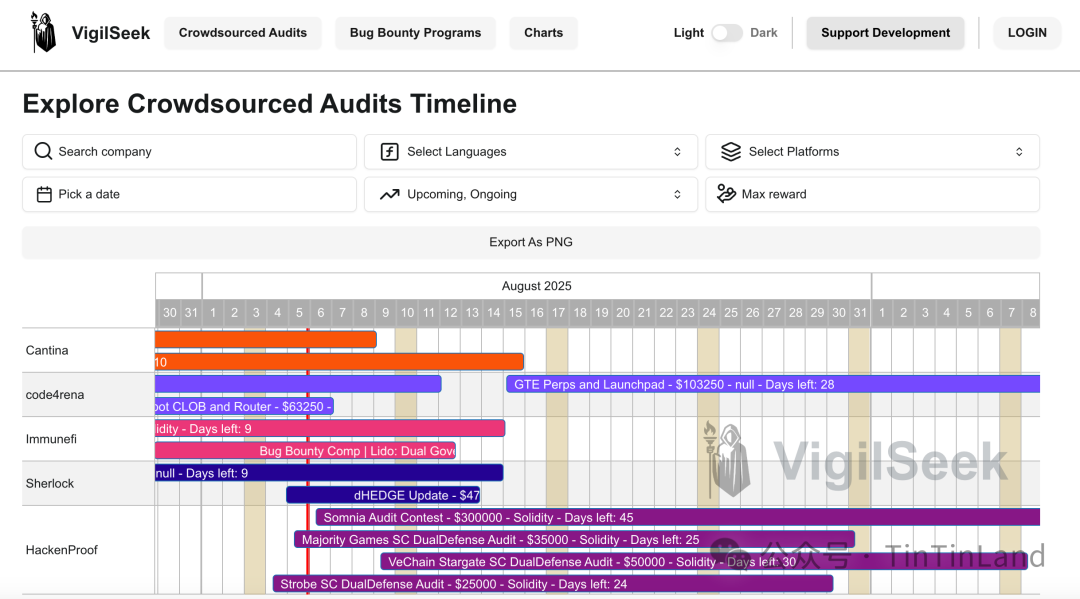Image resolution: width=1080 pixels, height=599 pixels.
Task: Select the CLOB and Router $63250 bar
Action: click(x=245, y=406)
